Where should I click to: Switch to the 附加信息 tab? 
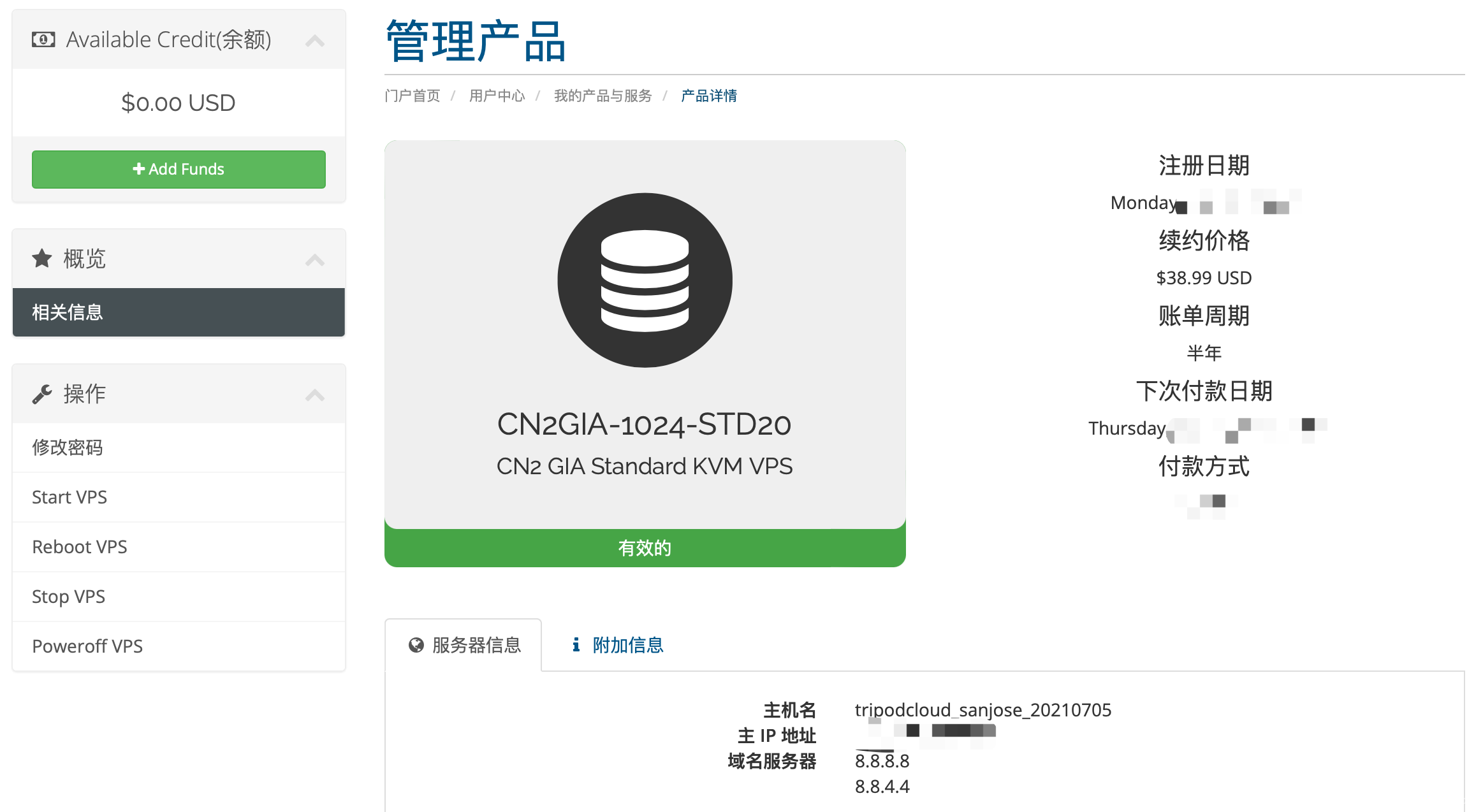click(x=628, y=645)
